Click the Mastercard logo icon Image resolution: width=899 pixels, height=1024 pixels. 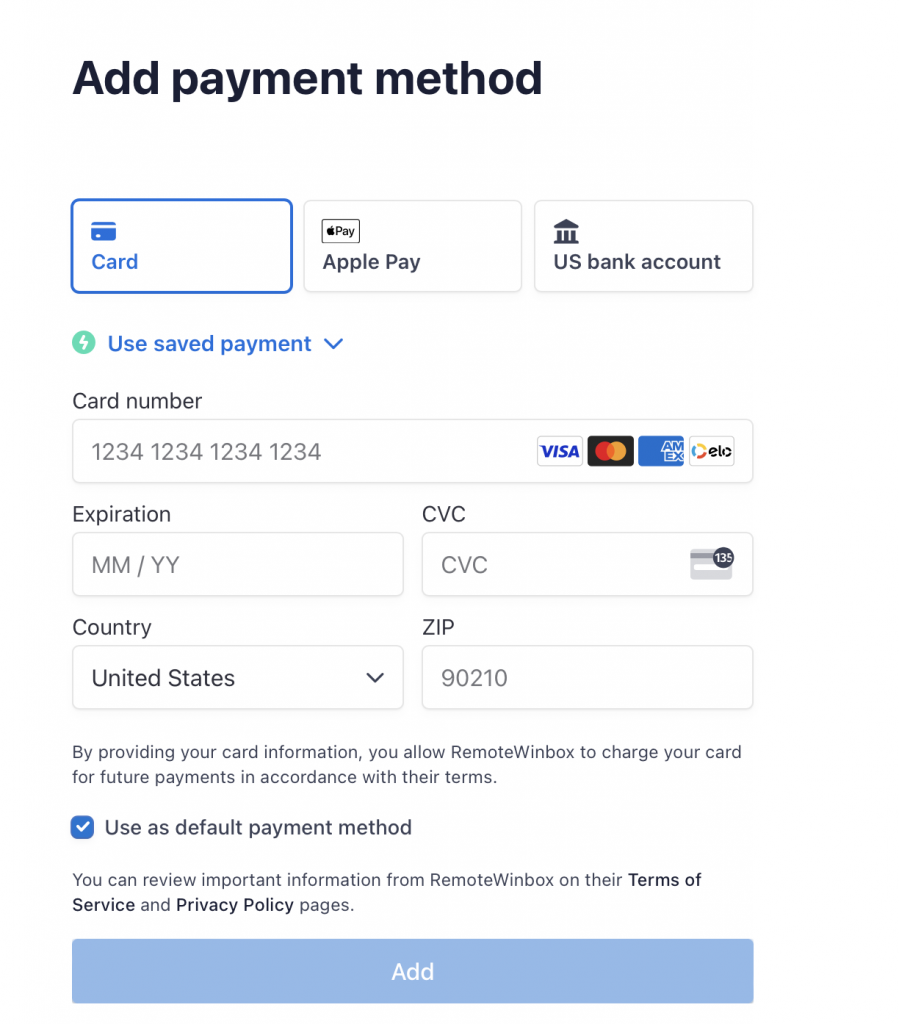tap(610, 451)
